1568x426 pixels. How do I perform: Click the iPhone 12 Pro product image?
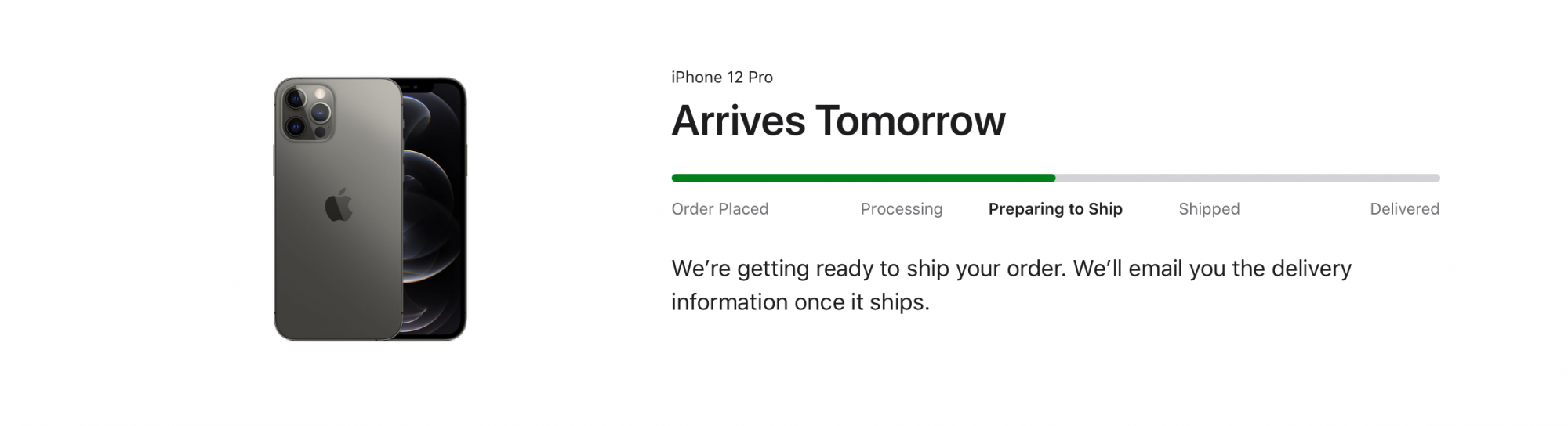tap(370, 209)
